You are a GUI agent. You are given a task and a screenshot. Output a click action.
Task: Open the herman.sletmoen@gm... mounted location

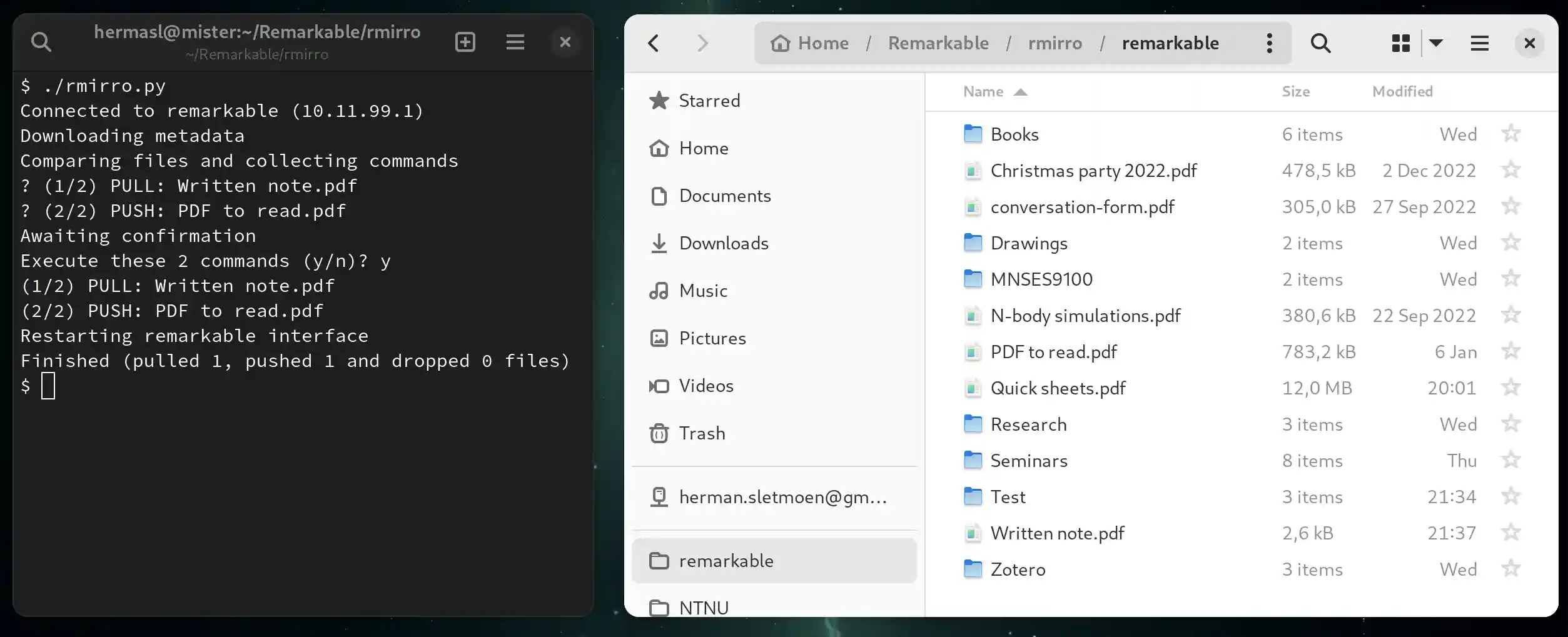pyautogui.click(x=782, y=497)
